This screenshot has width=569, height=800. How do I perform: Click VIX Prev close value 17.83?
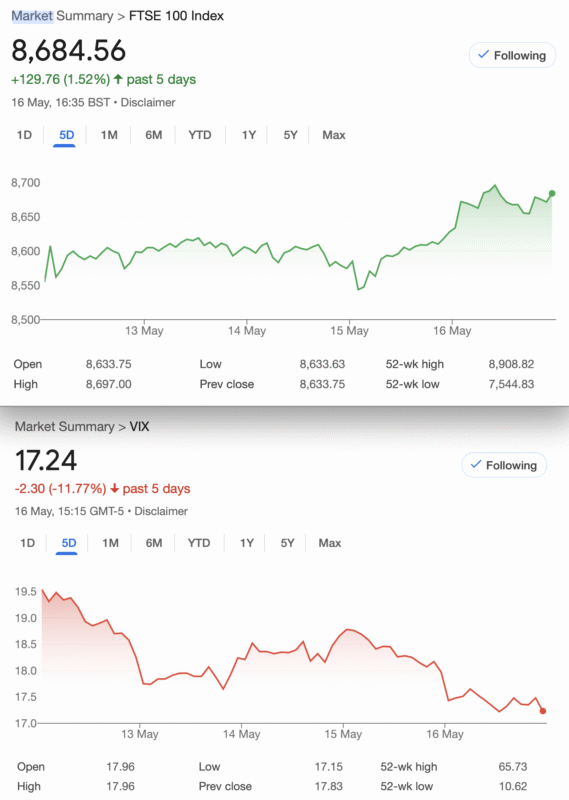coord(329,787)
